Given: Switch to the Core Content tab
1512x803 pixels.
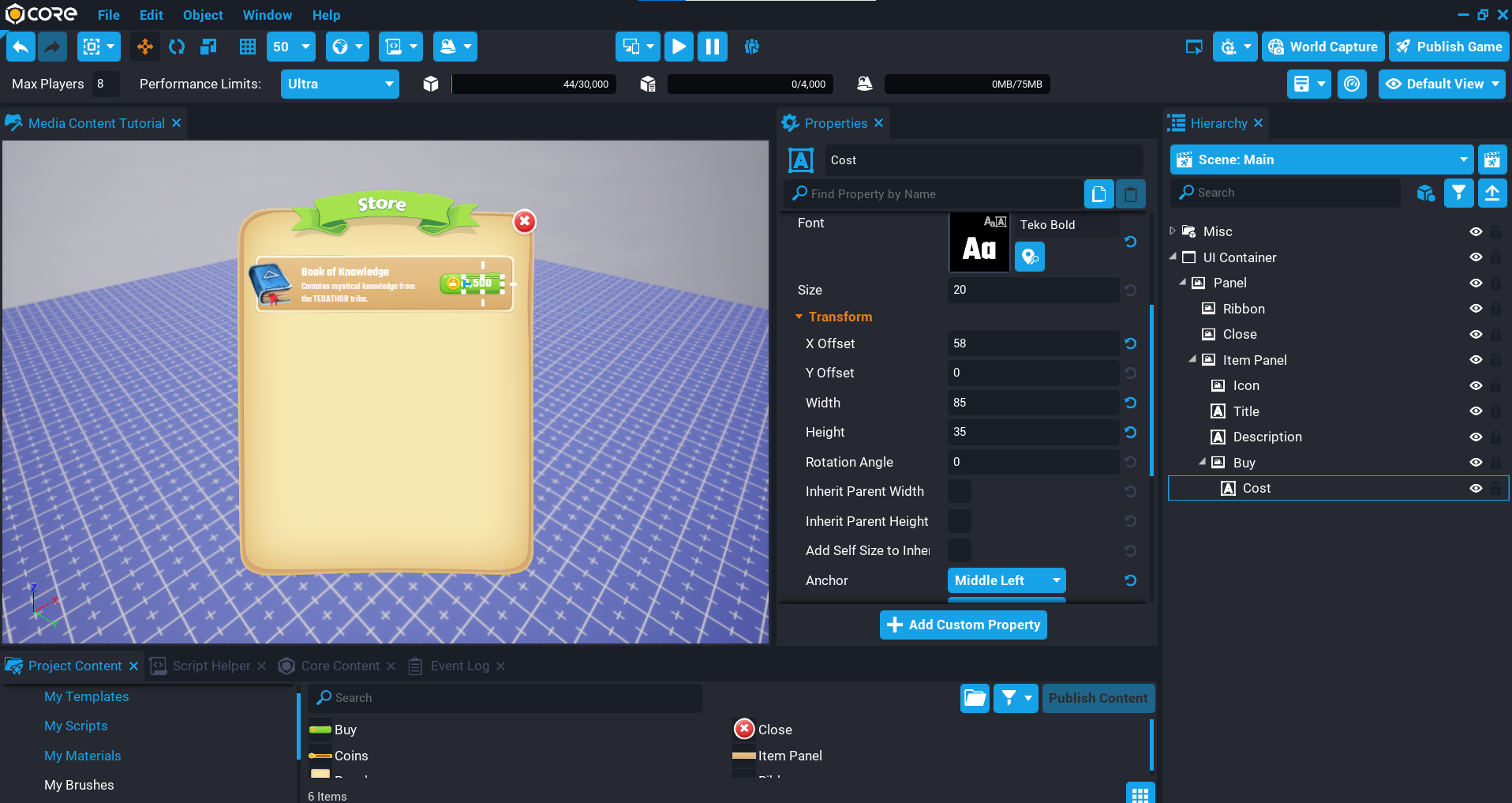Looking at the screenshot, I should pyautogui.click(x=339, y=666).
